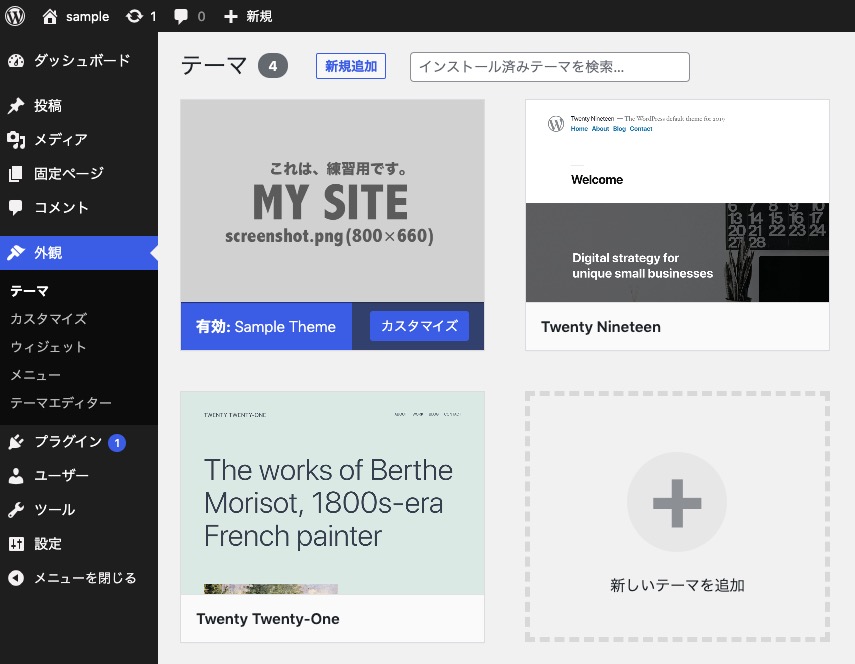Click the 外観 paintbrush icon

click(16, 253)
